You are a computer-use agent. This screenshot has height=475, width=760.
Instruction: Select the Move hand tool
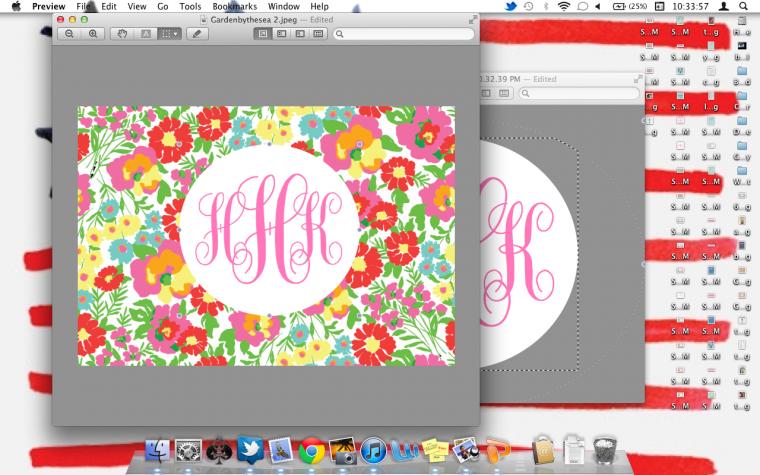pyautogui.click(x=124, y=34)
